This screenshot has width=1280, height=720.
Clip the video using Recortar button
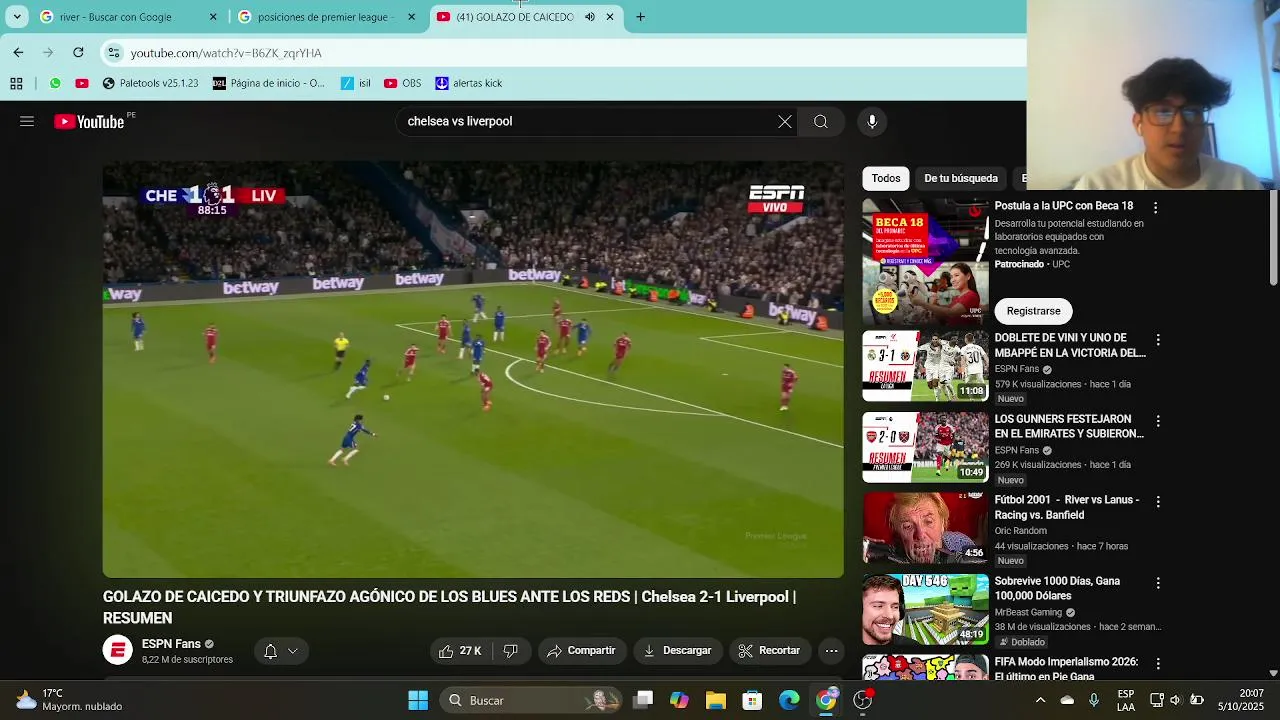point(769,651)
